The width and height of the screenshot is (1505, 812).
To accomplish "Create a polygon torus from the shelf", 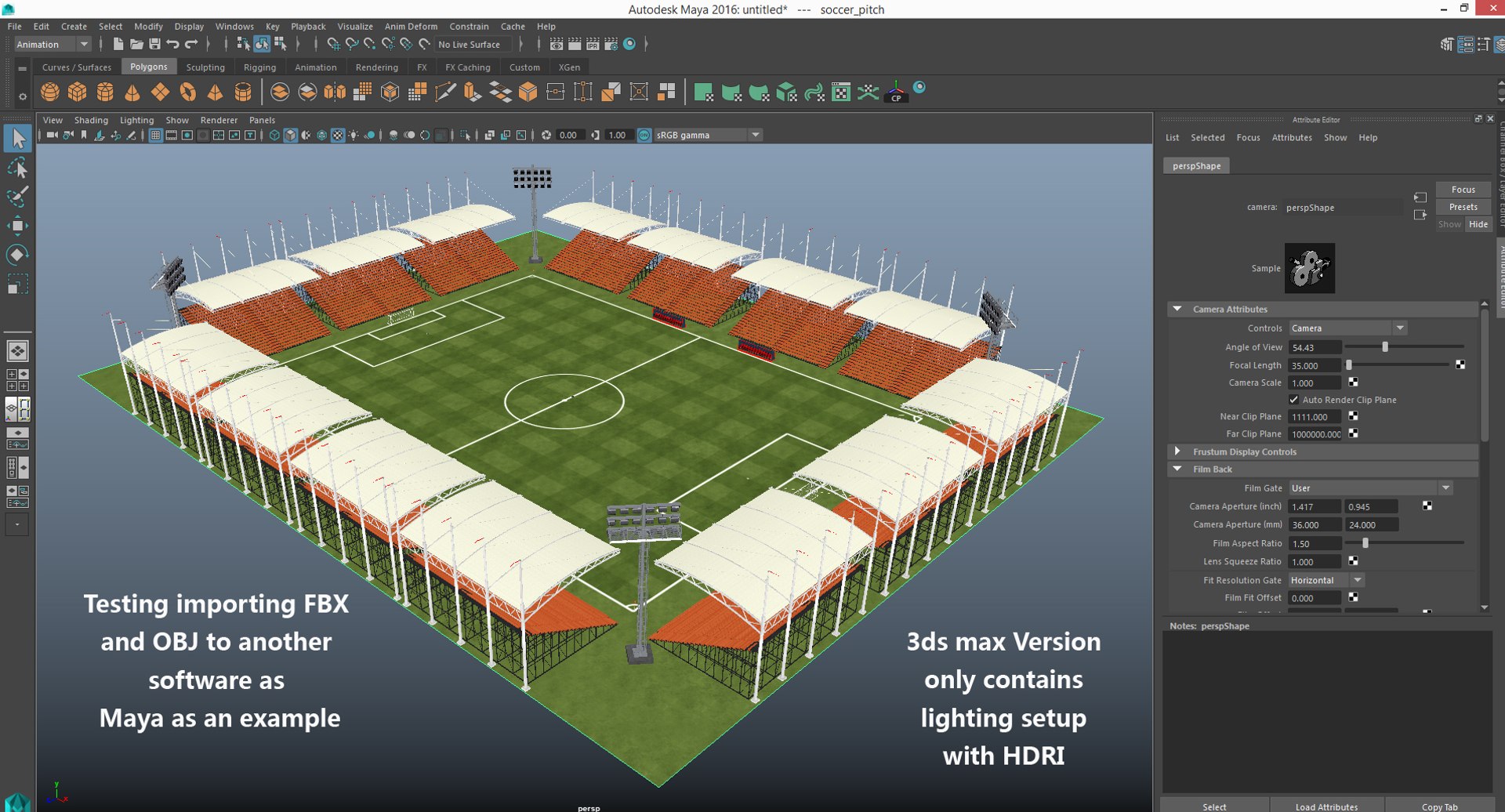I will tap(187, 92).
